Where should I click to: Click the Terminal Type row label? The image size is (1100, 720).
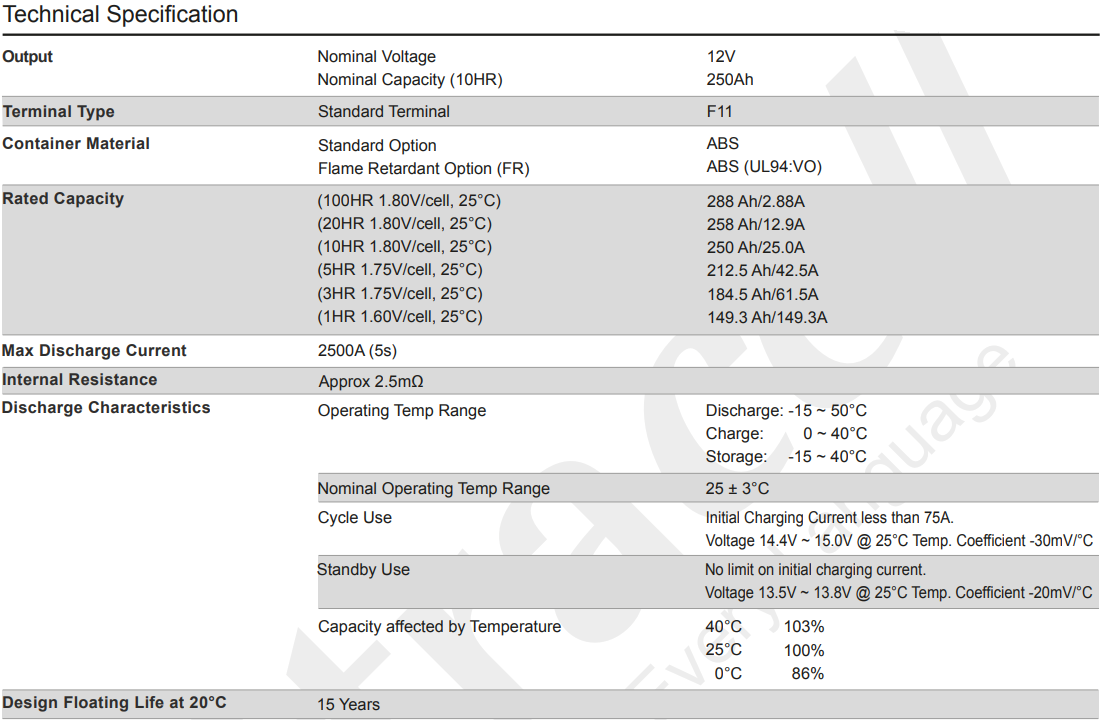click(x=59, y=112)
